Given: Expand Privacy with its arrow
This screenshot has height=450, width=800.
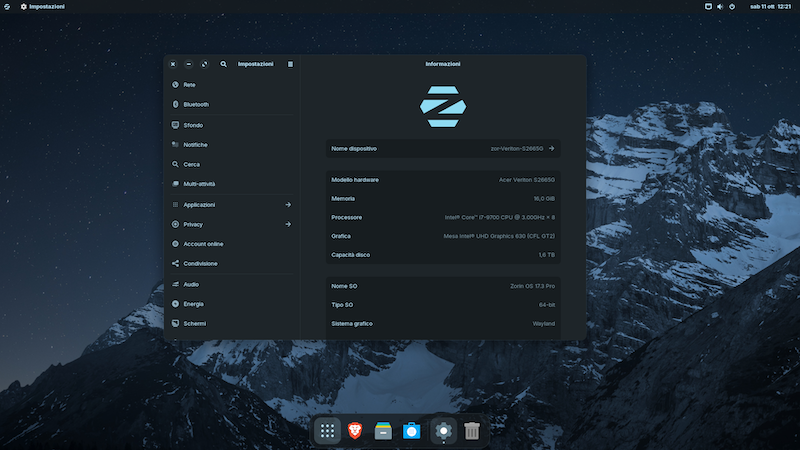Looking at the screenshot, I should (x=288, y=224).
